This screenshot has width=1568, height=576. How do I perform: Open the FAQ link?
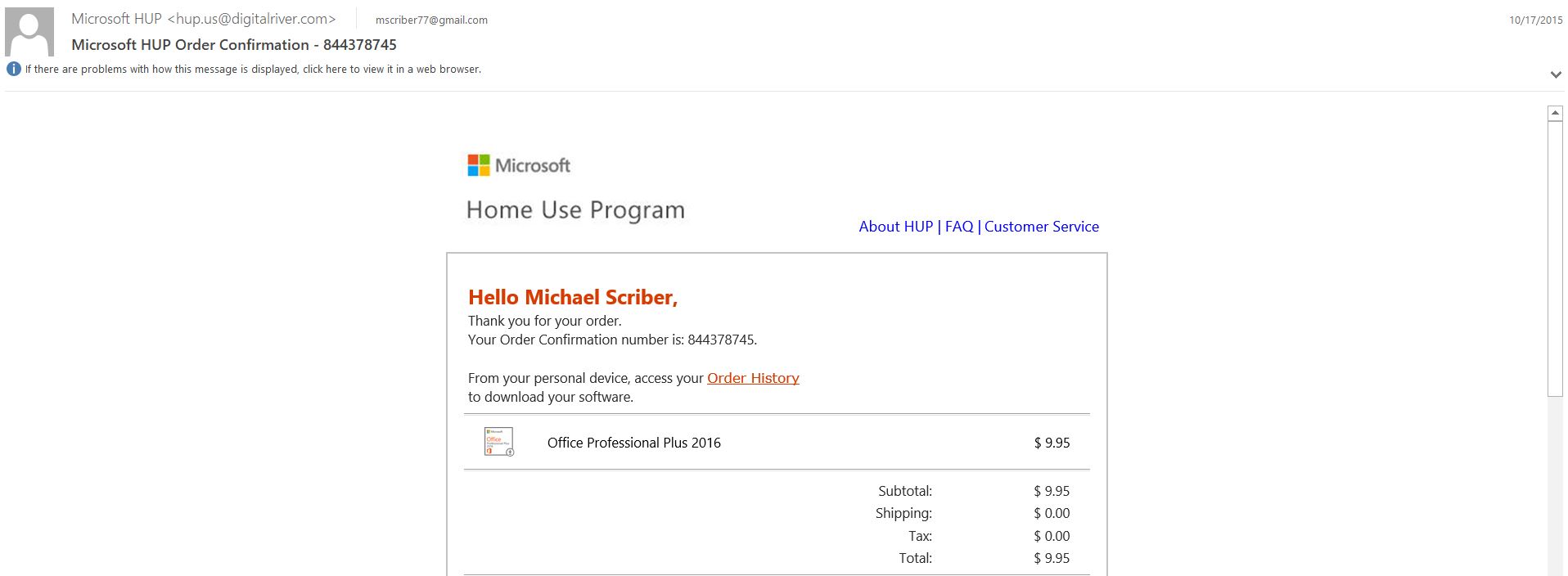pos(959,227)
